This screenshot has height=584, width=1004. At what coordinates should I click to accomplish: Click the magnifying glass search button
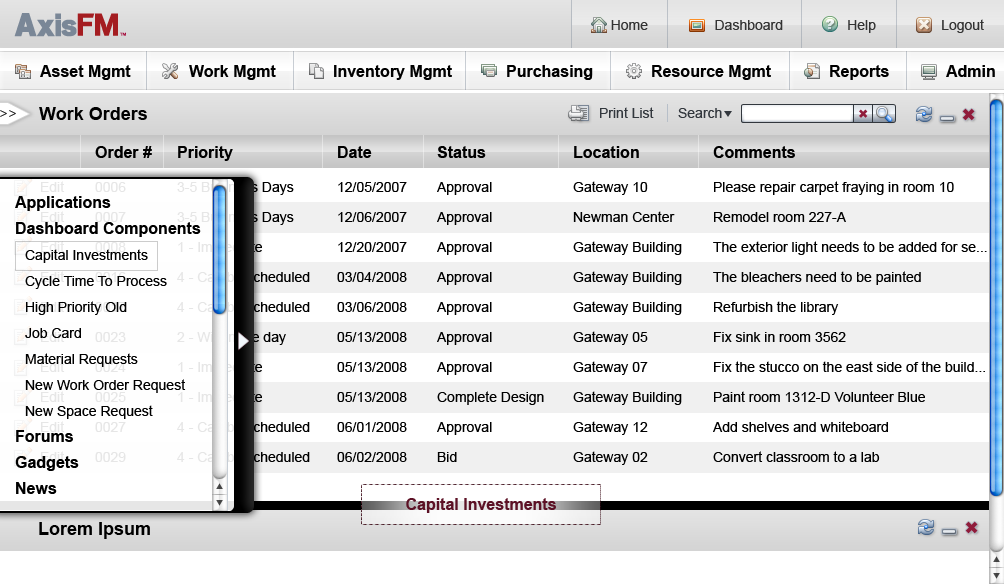coord(885,114)
